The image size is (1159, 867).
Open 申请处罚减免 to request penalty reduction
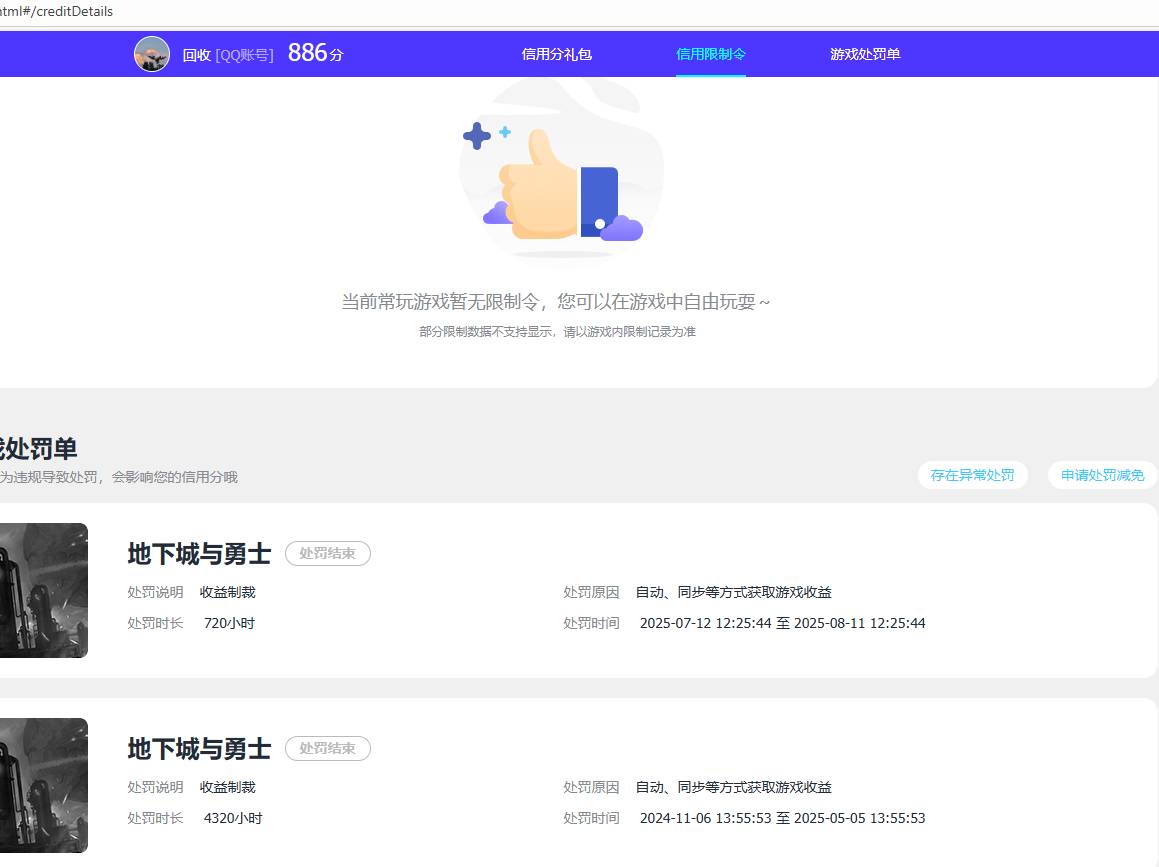[1102, 475]
